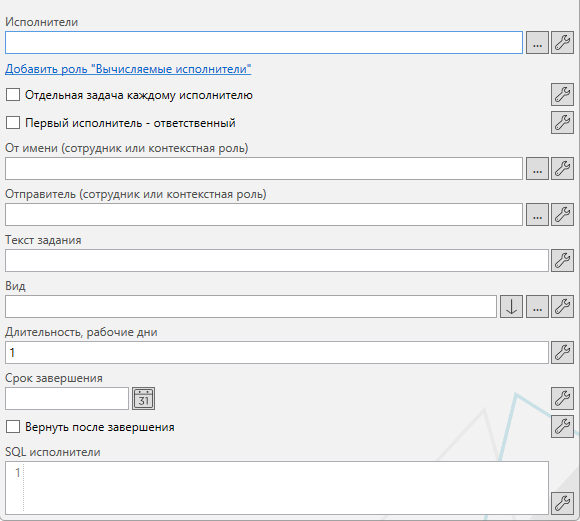This screenshot has width=580, height=521.
Task: Check Вернуть после завершения option
Action: (13, 427)
